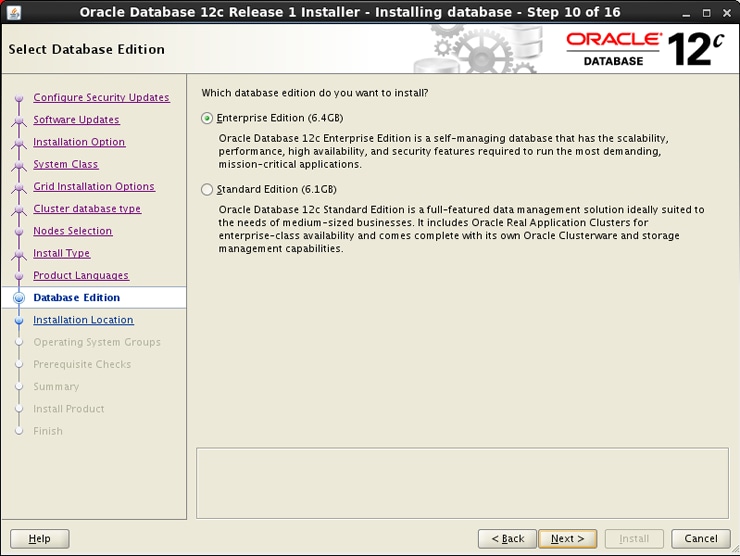
Task: Minimize the installer window
Action: click(686, 13)
